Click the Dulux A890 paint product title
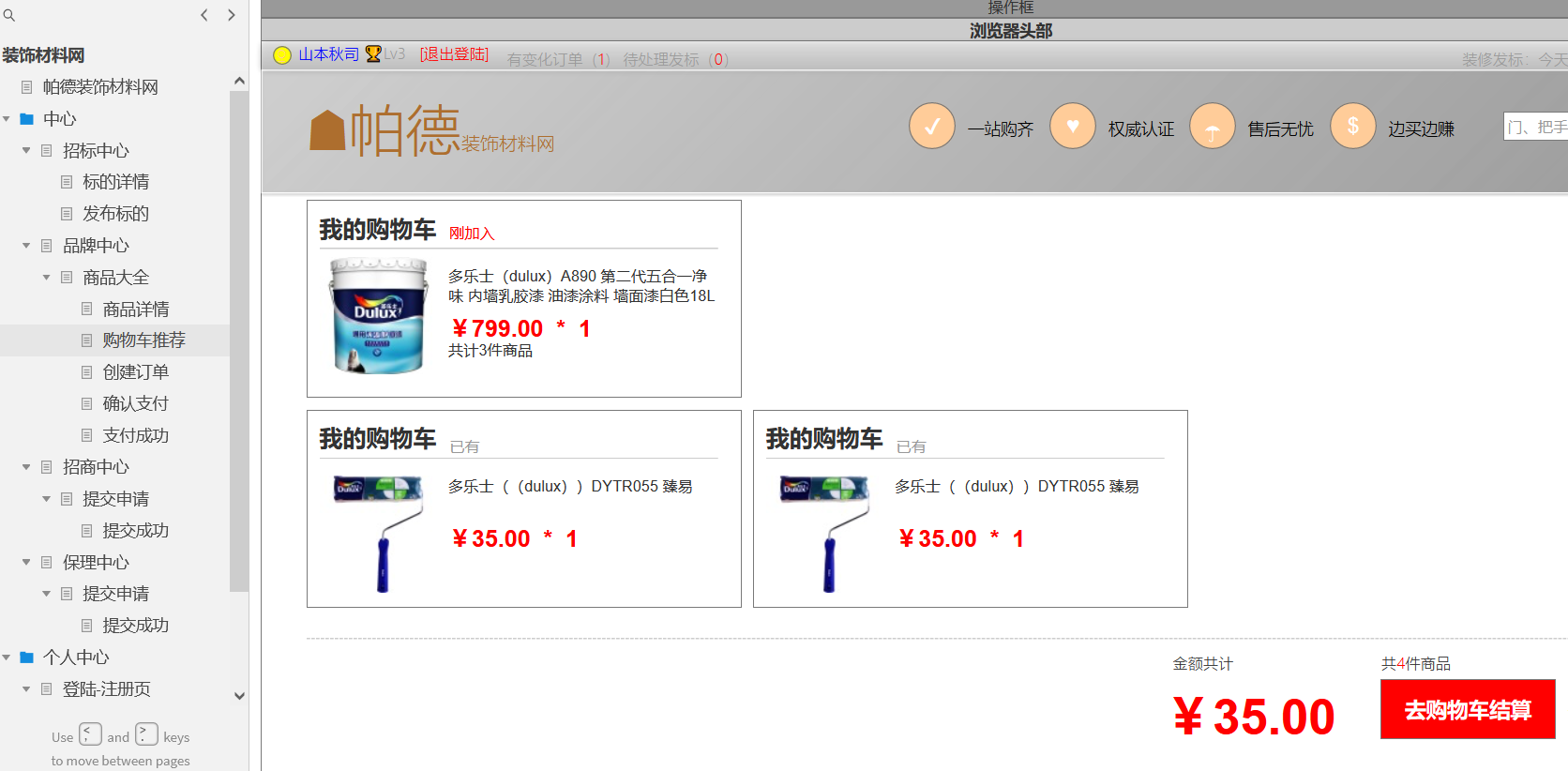The width and height of the screenshot is (1568, 771). [x=581, y=286]
